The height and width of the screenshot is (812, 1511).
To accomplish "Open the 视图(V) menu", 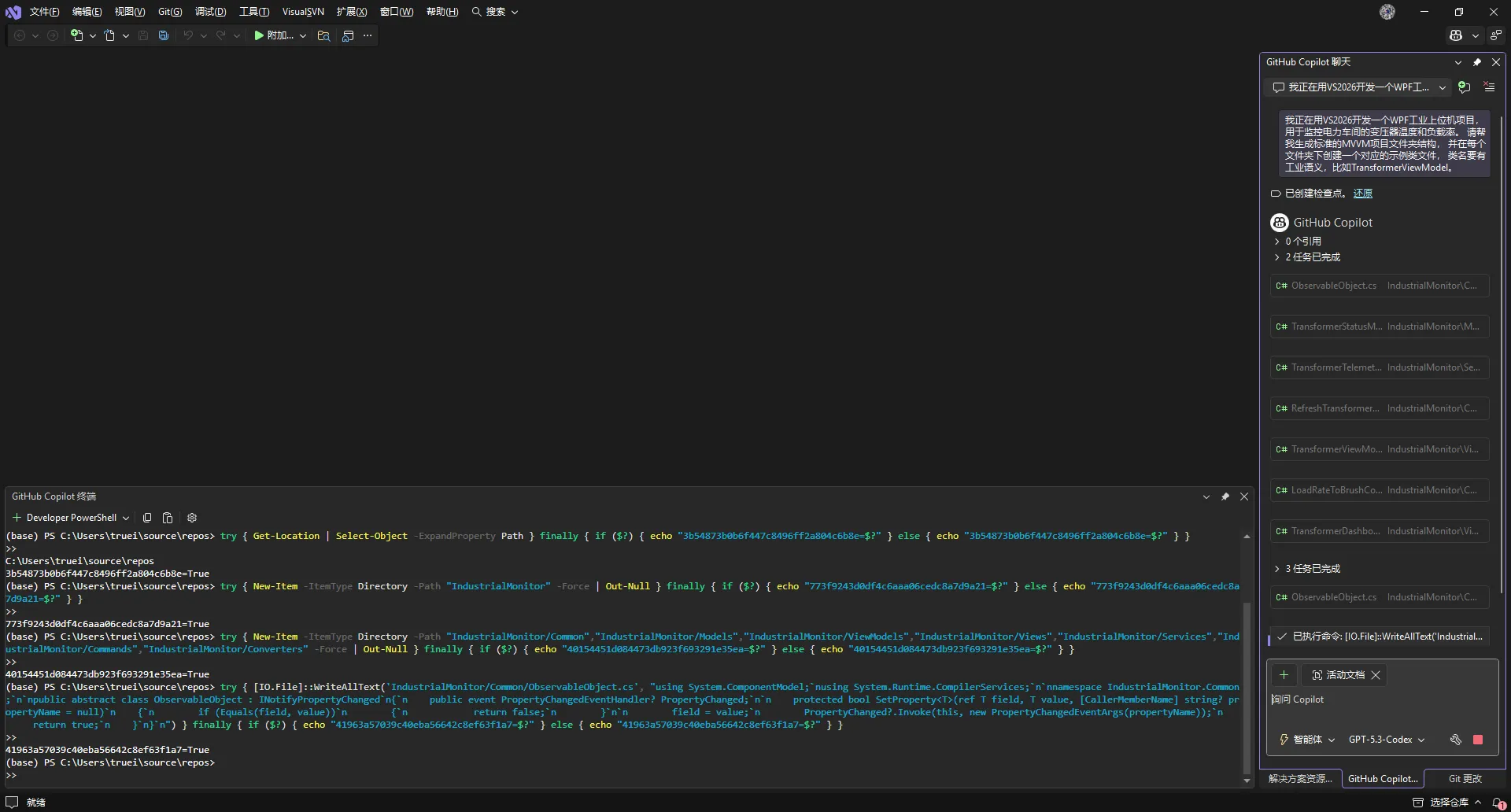I will 130,12.
